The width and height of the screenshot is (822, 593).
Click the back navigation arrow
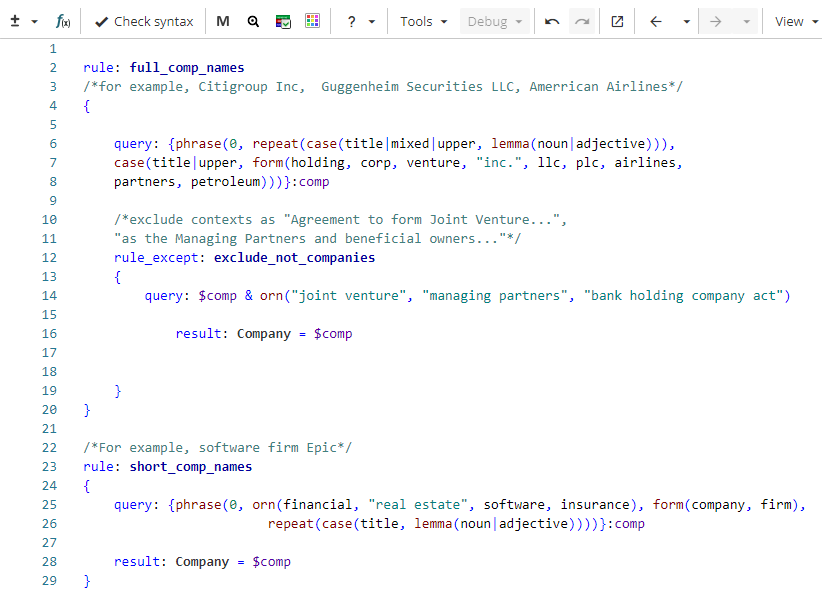[656, 21]
